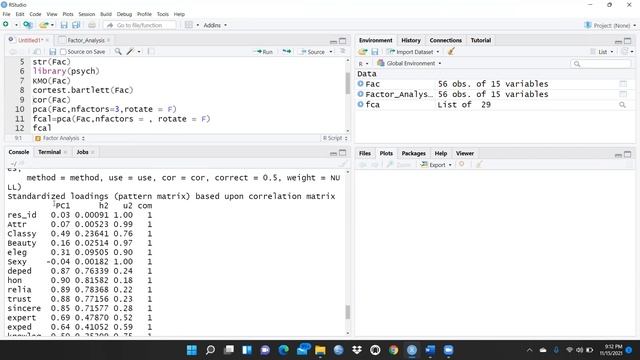Click the workspace panes grid icon
The width and height of the screenshot is (640, 360).
tap(189, 25)
